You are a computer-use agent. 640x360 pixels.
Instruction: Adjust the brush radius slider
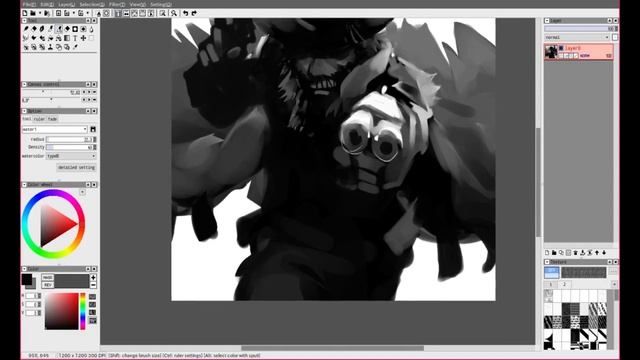tap(70, 140)
